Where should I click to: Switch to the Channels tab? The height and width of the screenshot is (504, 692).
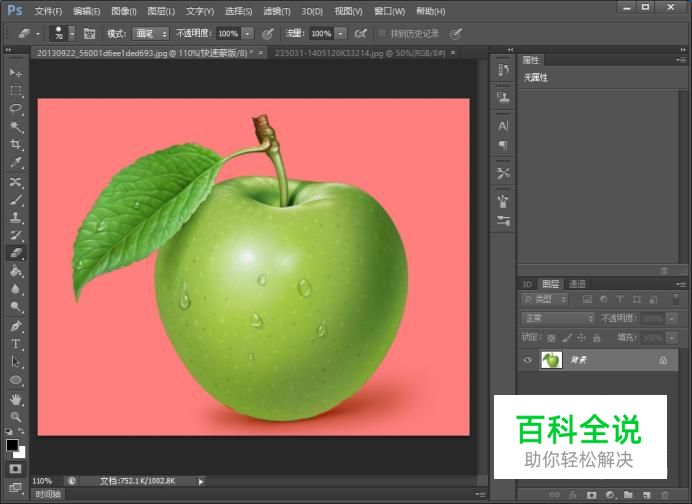click(x=577, y=284)
